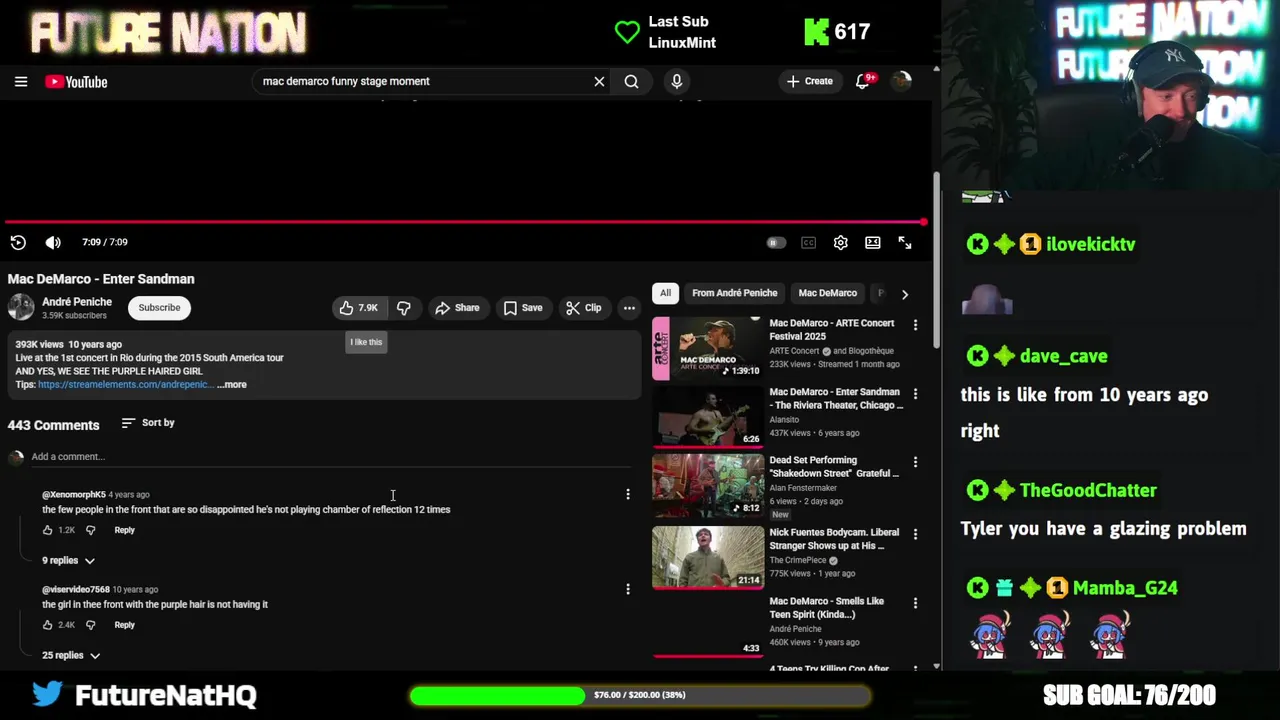Dislike the Enter Sandman video
The width and height of the screenshot is (1280, 720).
tap(403, 308)
